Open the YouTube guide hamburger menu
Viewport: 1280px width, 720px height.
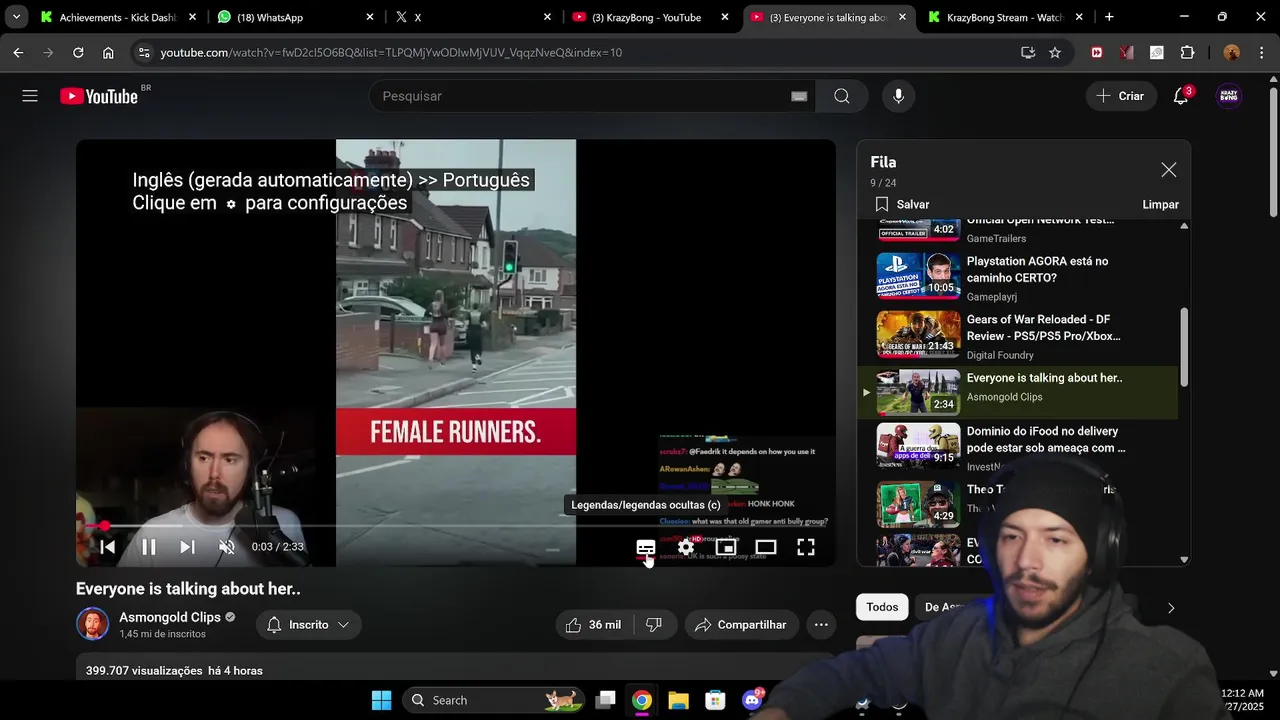coord(30,96)
